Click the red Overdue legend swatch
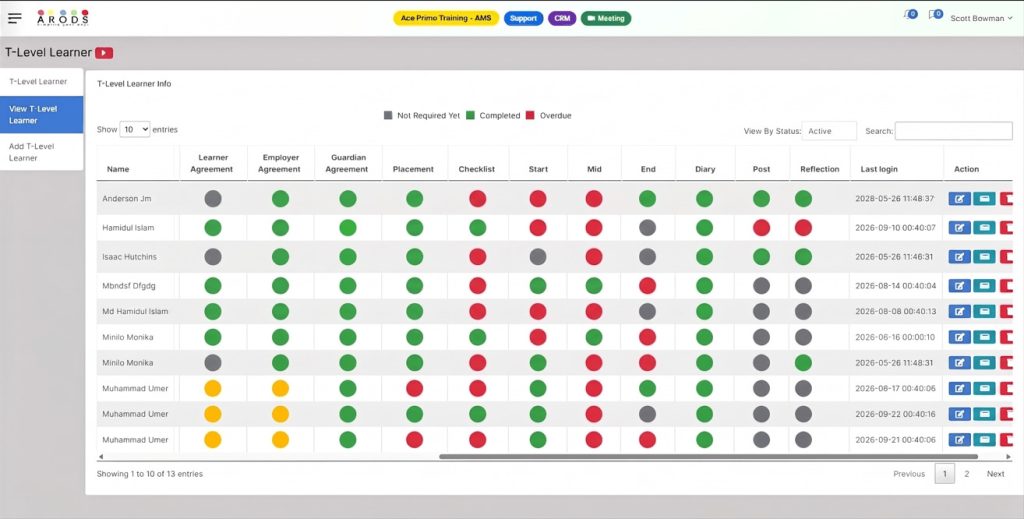1024x519 pixels. pyautogui.click(x=530, y=116)
